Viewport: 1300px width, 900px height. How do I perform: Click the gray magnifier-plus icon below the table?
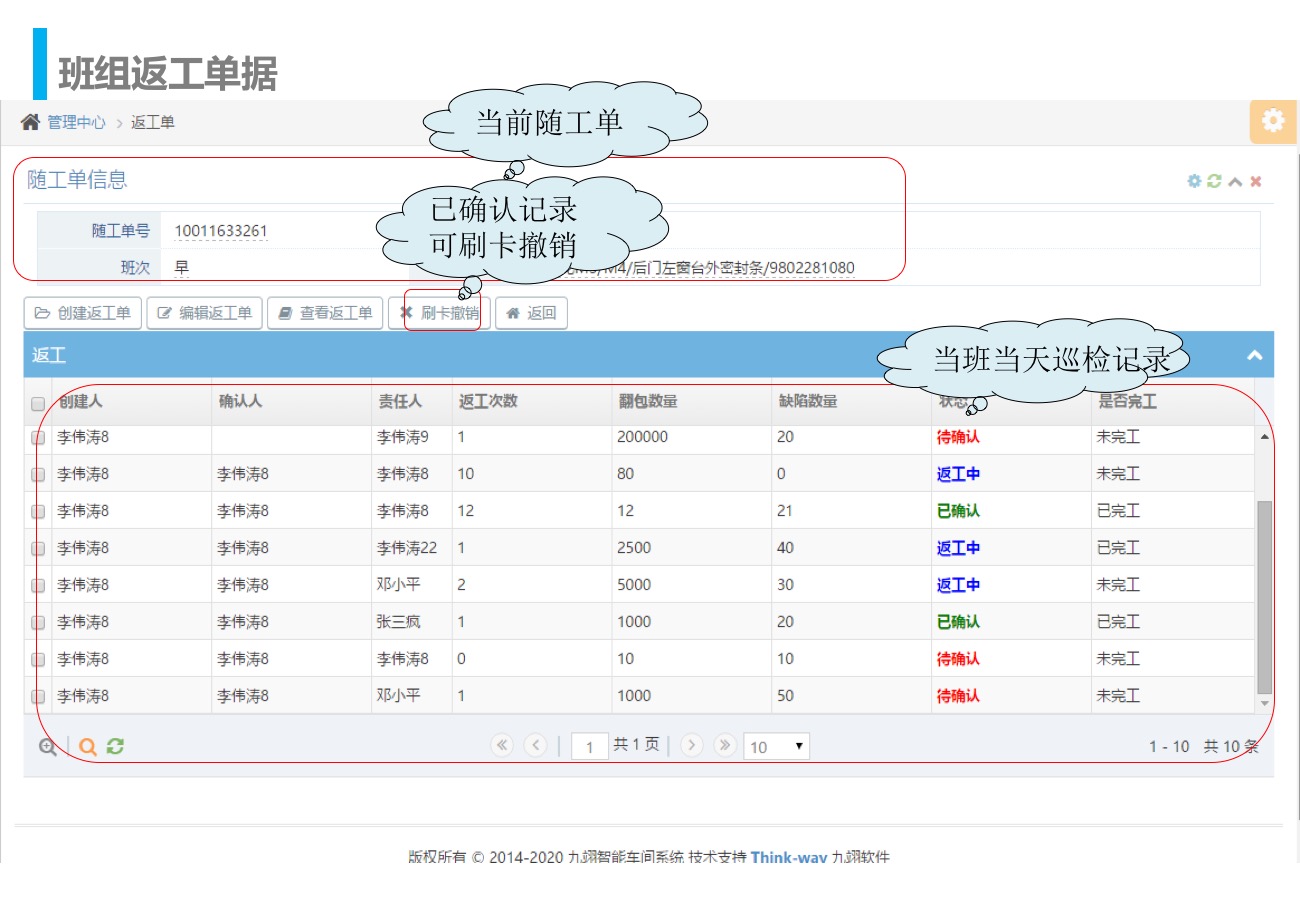47,746
